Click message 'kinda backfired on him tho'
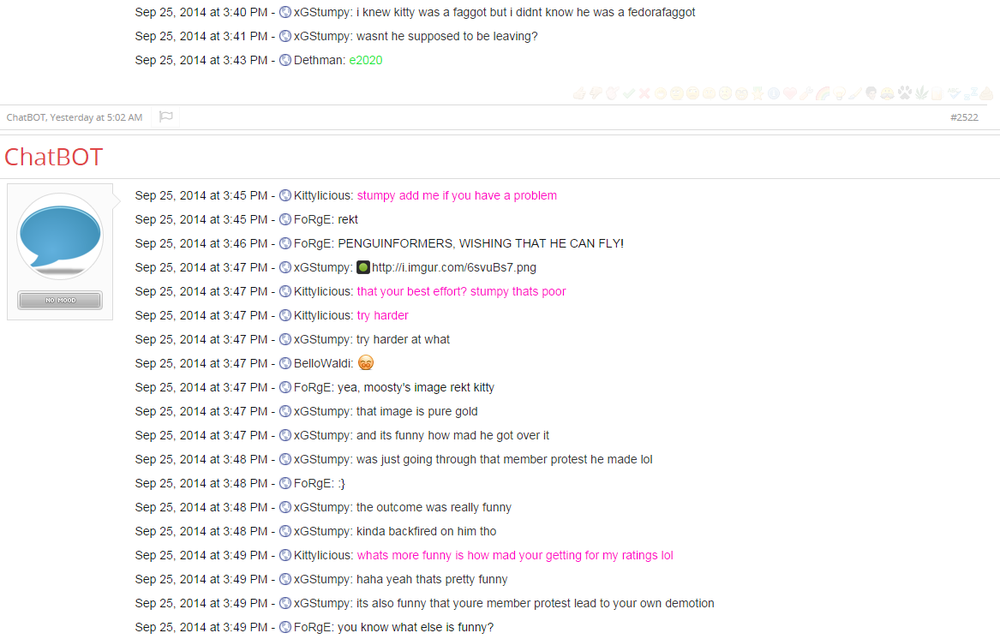Image resolution: width=1000 pixels, height=639 pixels. 426,531
